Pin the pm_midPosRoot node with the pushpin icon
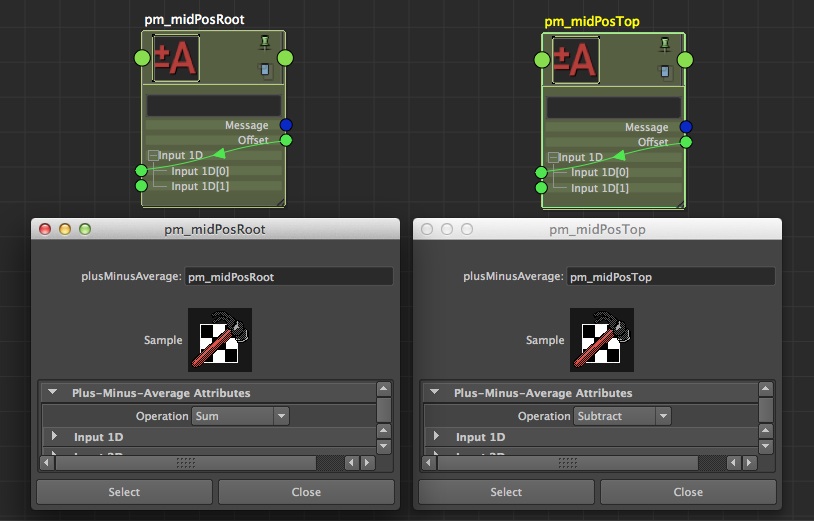This screenshot has height=521, width=814. click(x=265, y=43)
